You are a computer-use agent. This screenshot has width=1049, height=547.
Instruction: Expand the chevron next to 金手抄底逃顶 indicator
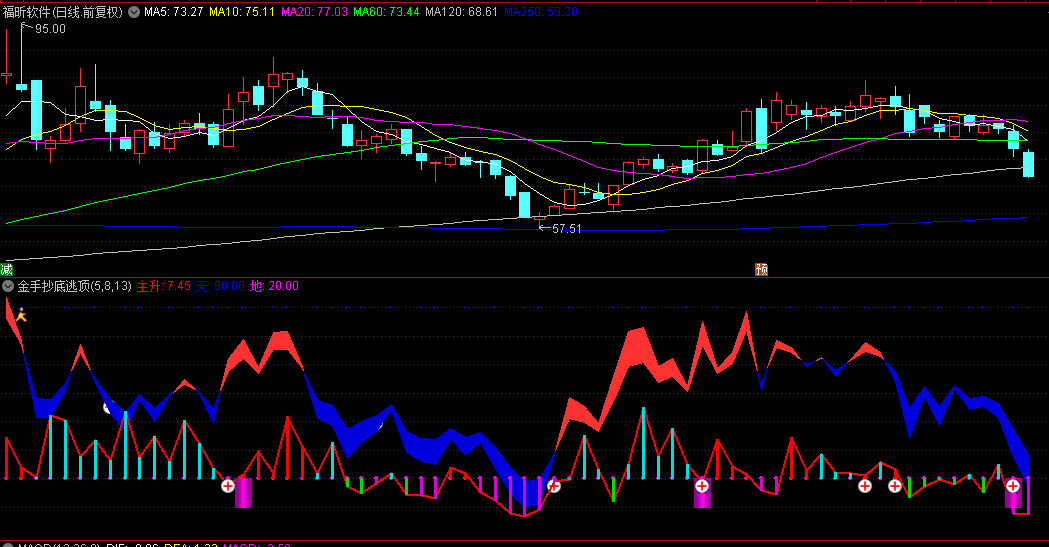[x=8, y=286]
